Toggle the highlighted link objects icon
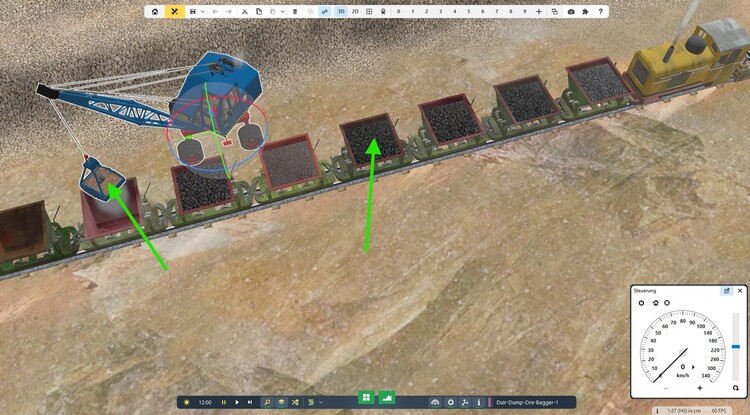The width and height of the screenshot is (750, 415). coord(325,11)
